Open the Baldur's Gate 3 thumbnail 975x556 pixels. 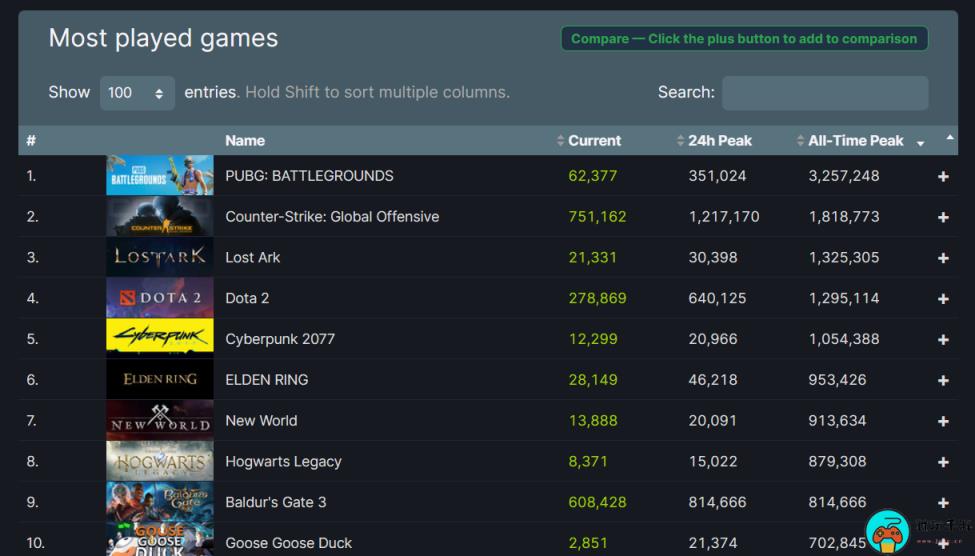pos(160,502)
